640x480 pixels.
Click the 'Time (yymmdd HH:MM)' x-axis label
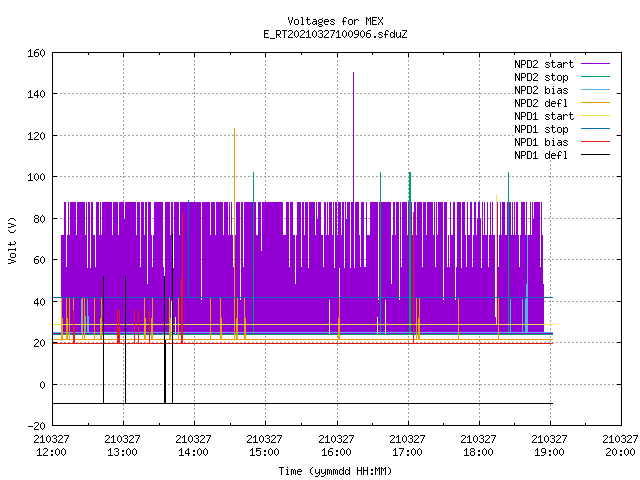(335, 471)
